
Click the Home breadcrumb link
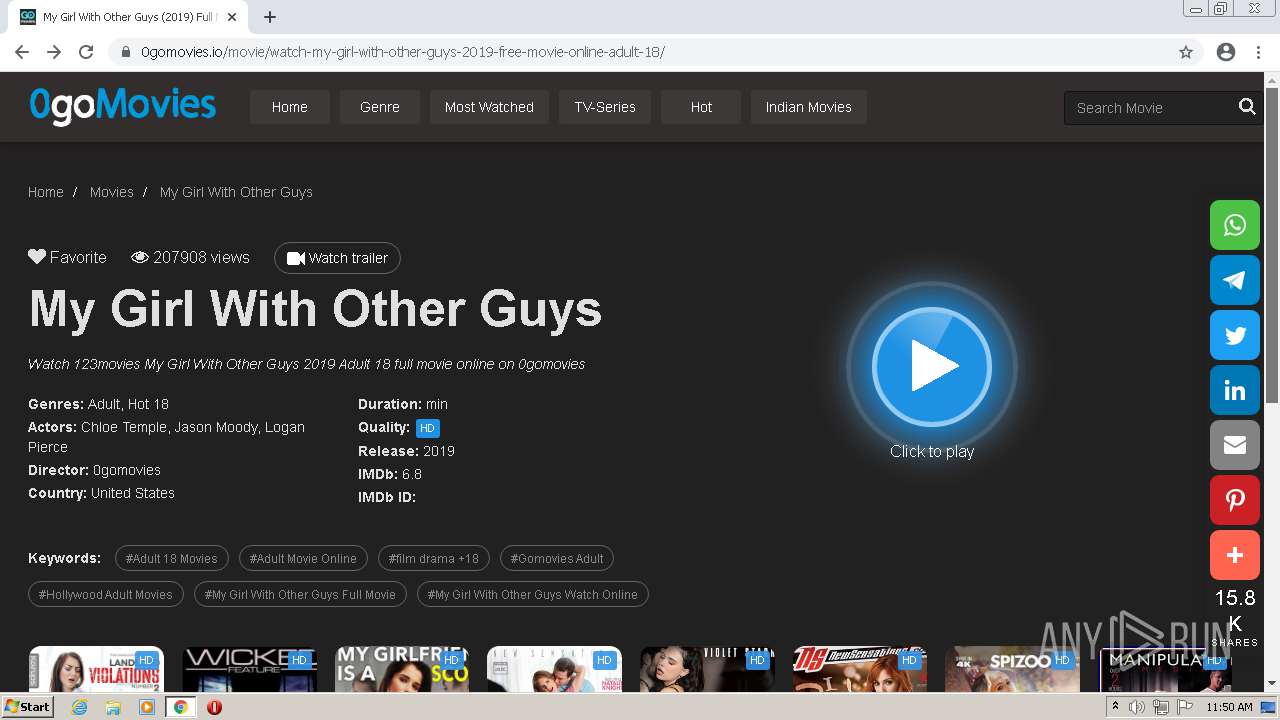coord(46,192)
